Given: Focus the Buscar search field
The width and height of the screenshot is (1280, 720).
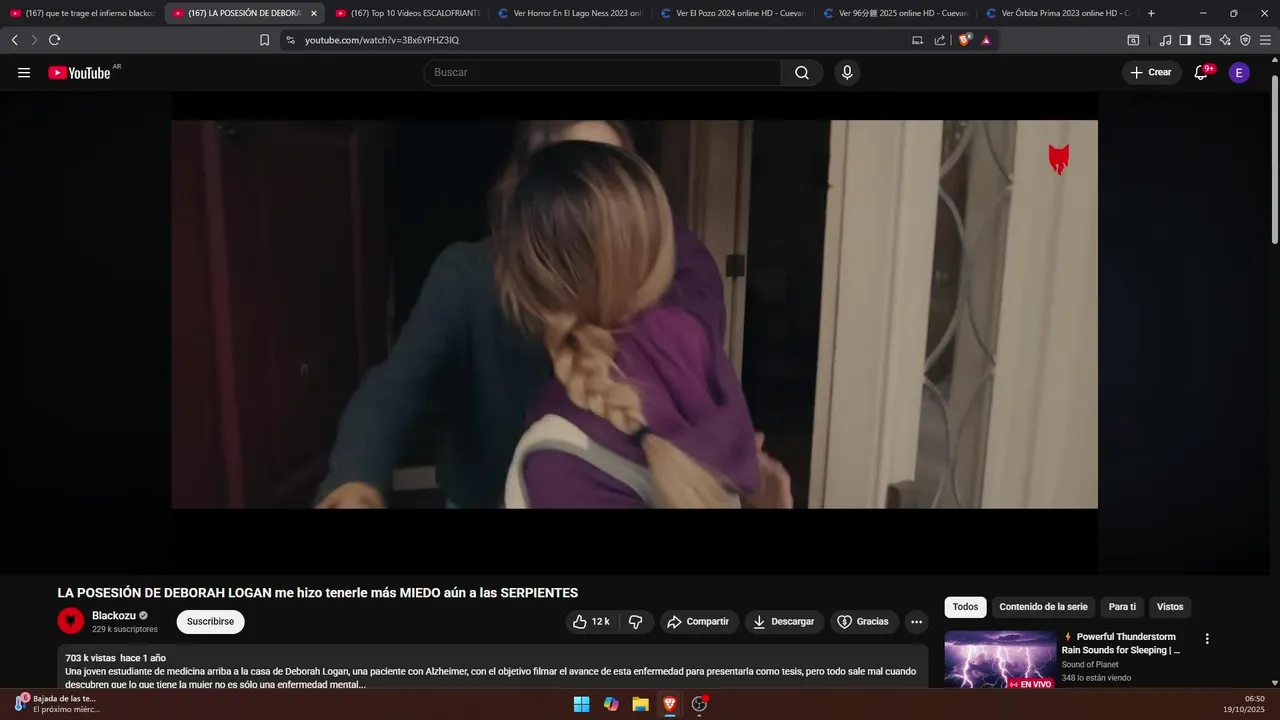Looking at the screenshot, I should 602,73.
